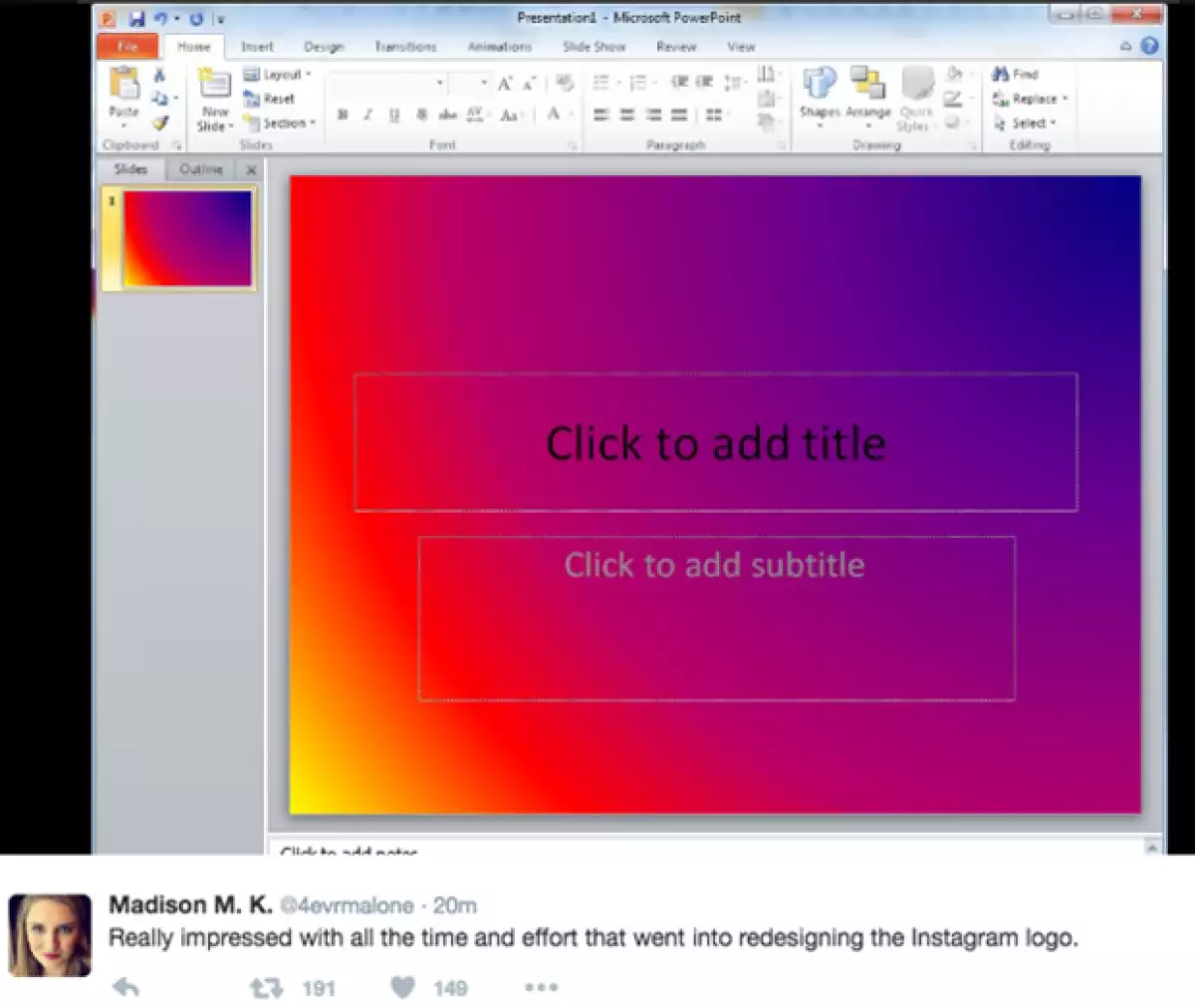Screen dimensions: 1195x1008
Task: Click the Reset slide layout icon
Action: pyautogui.click(x=270, y=99)
